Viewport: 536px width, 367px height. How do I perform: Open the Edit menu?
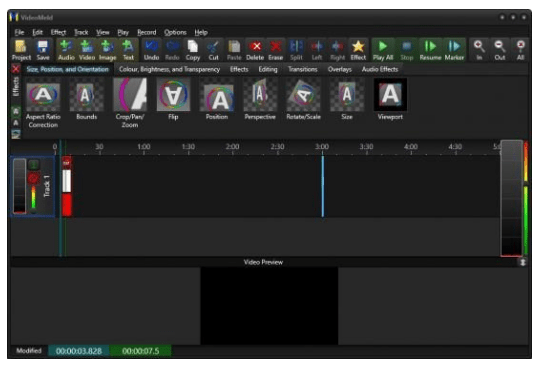[37, 32]
